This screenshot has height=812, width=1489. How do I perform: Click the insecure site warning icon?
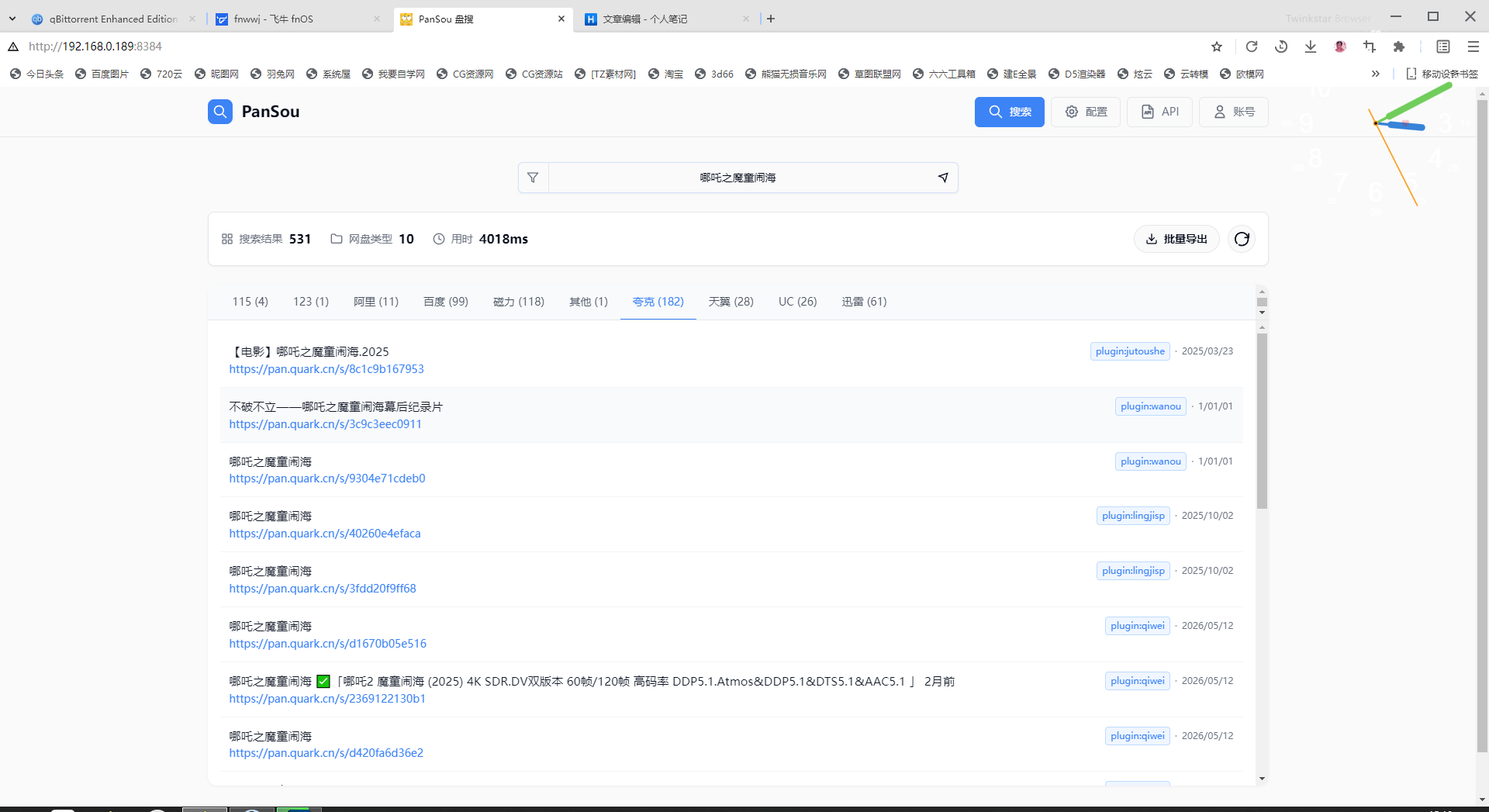pyautogui.click(x=13, y=47)
